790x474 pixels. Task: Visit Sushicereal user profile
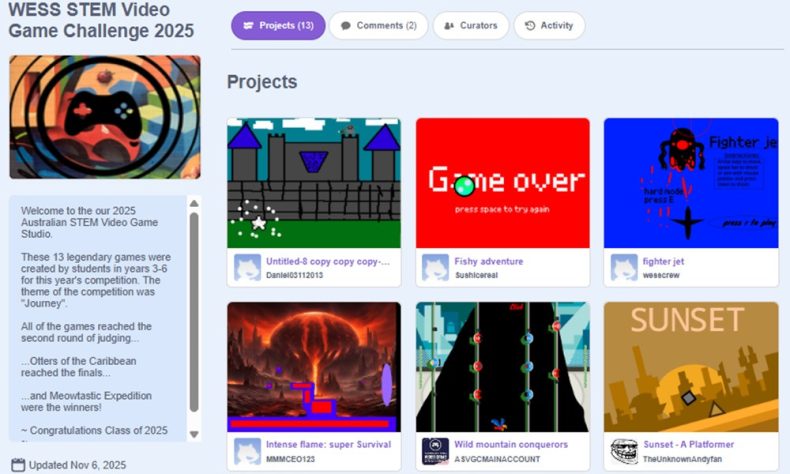coord(476,276)
